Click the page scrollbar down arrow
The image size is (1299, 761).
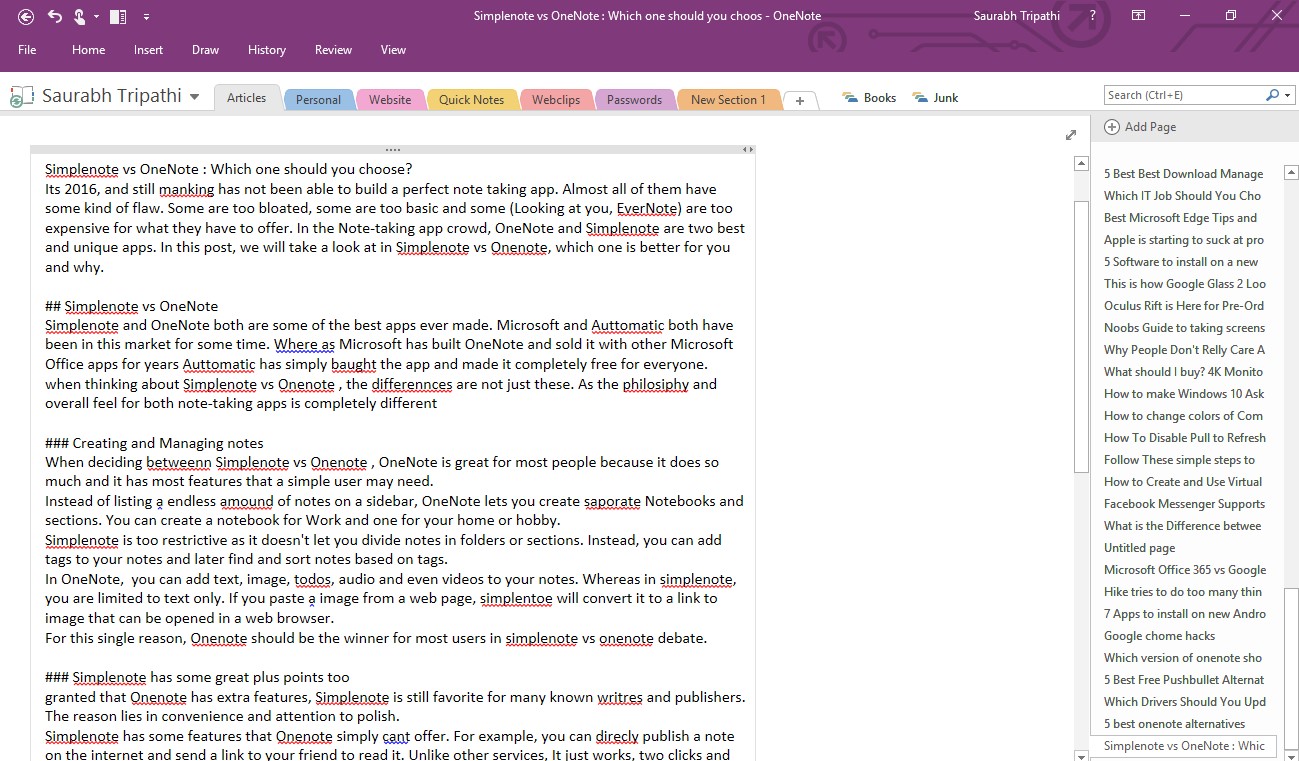click(1081, 754)
